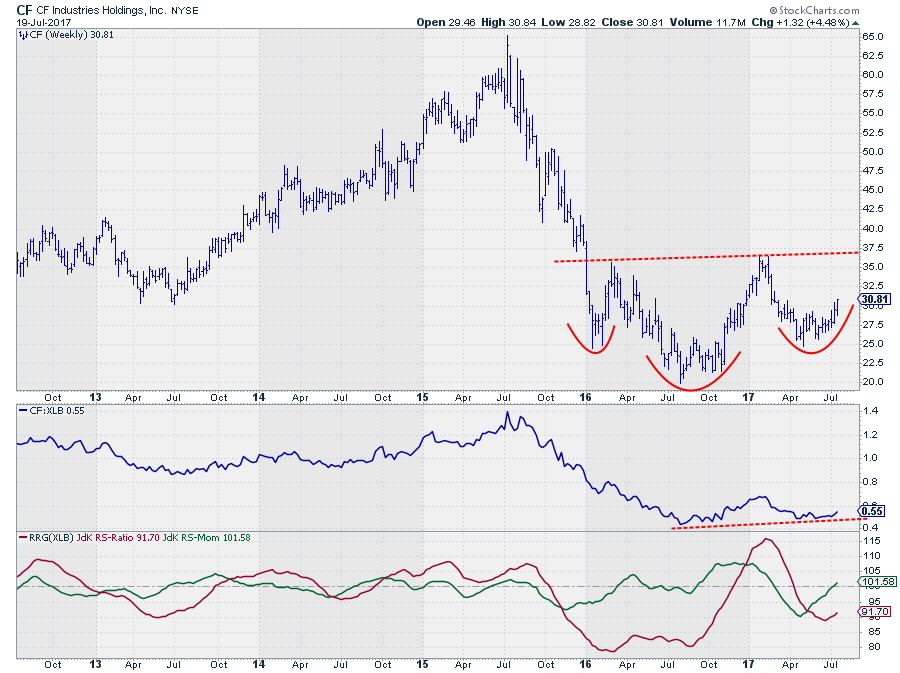This screenshot has width=900, height=673.
Task: Click the 91.70 RS-Ratio value tag
Action: click(x=875, y=612)
